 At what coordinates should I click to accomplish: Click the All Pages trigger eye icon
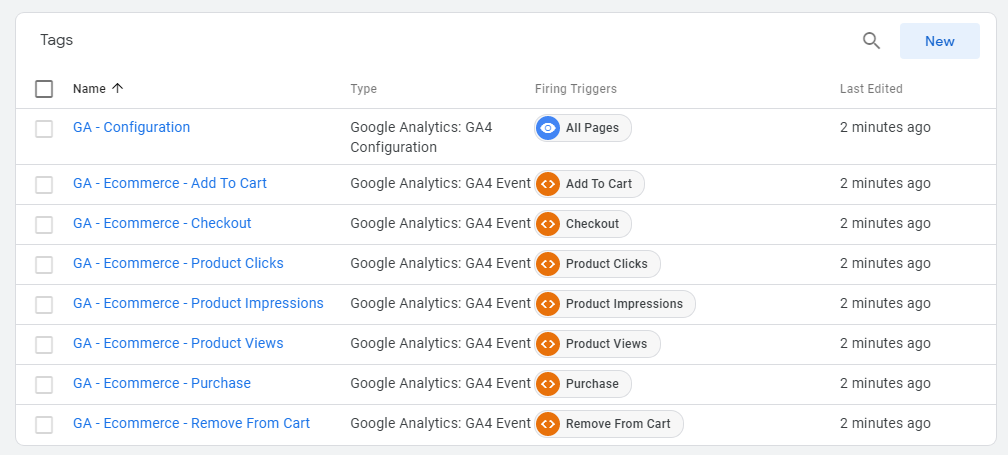[548, 128]
